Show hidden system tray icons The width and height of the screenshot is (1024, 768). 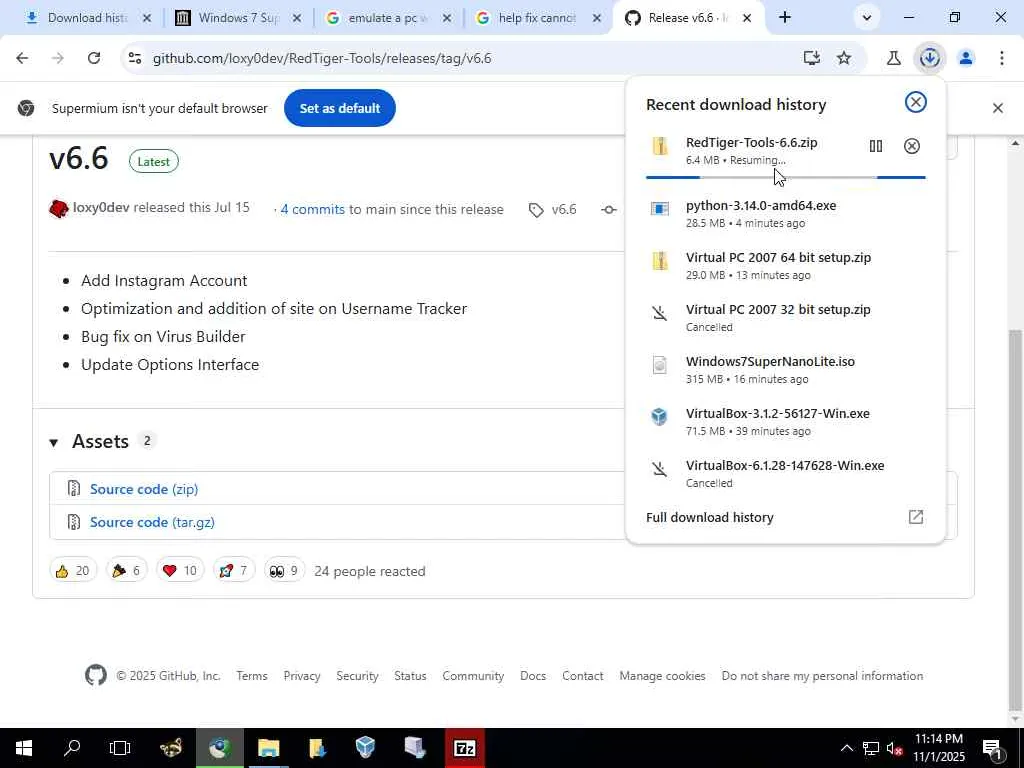(x=846, y=748)
